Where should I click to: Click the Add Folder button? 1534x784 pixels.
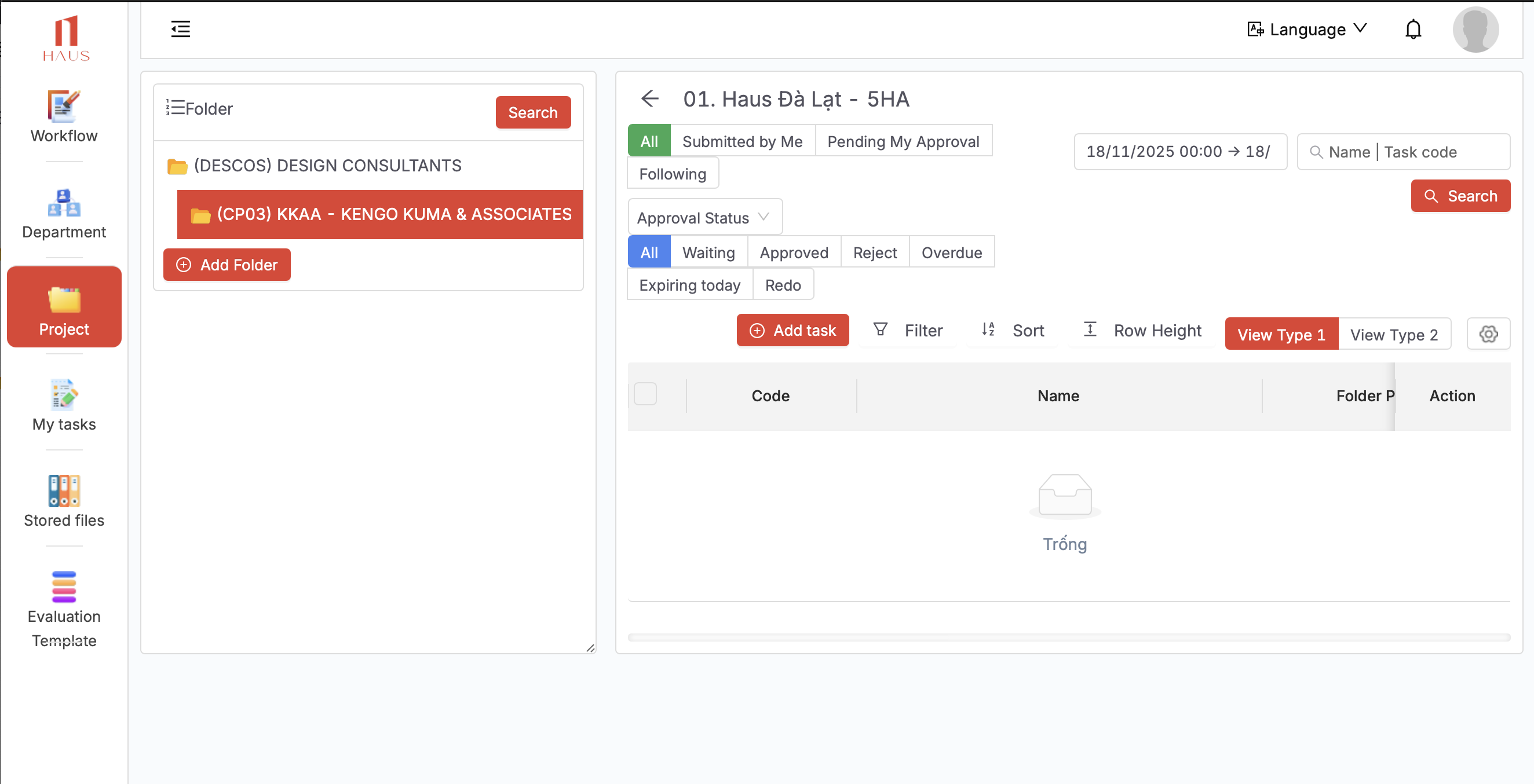[227, 265]
